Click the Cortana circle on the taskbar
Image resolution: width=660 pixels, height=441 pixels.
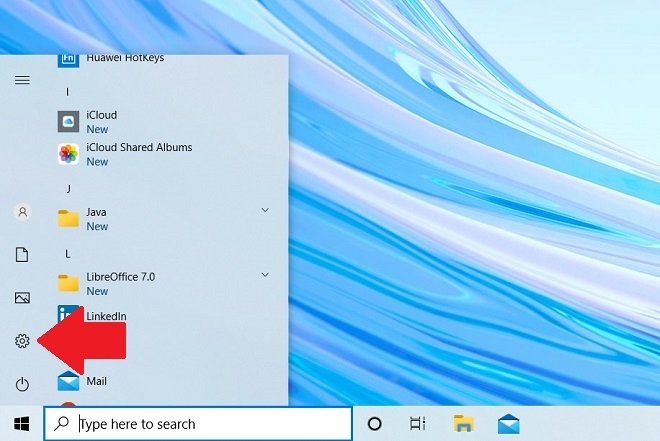pyautogui.click(x=374, y=424)
